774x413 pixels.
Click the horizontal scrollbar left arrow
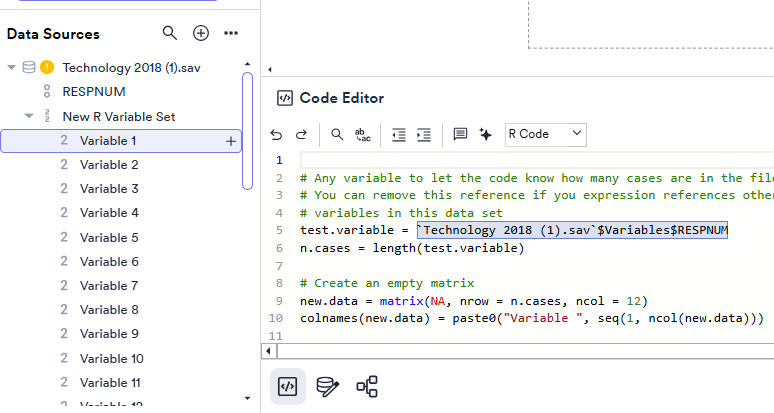[267, 351]
